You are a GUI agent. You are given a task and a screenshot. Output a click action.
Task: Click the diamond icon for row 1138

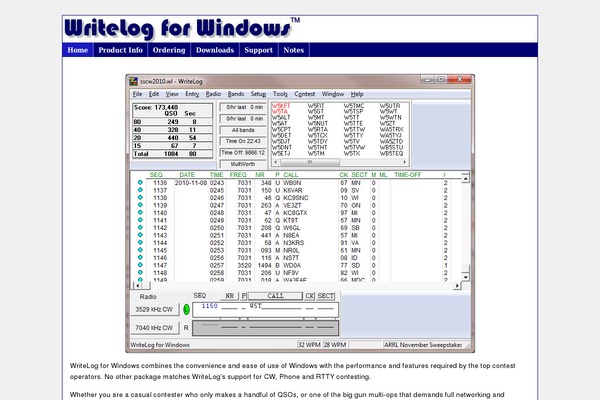coord(140,198)
